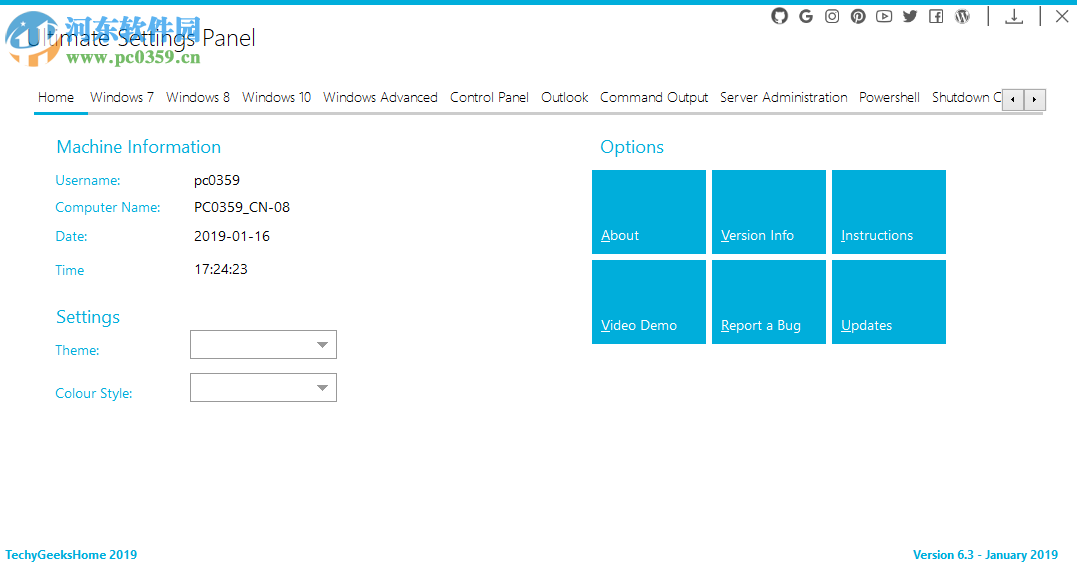
Task: Open the Version Info tile
Action: pyautogui.click(x=769, y=212)
